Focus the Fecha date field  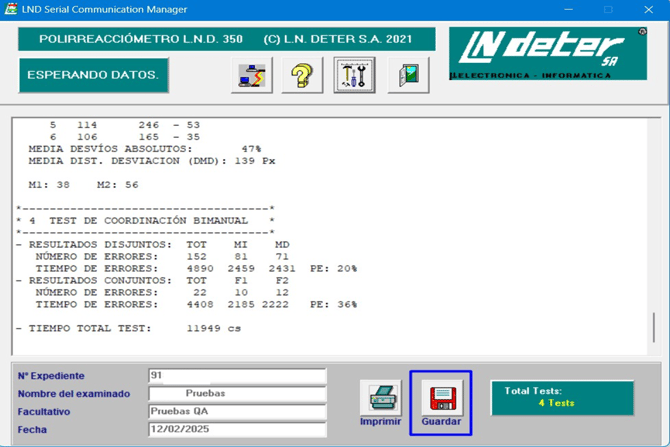pyautogui.click(x=237, y=430)
